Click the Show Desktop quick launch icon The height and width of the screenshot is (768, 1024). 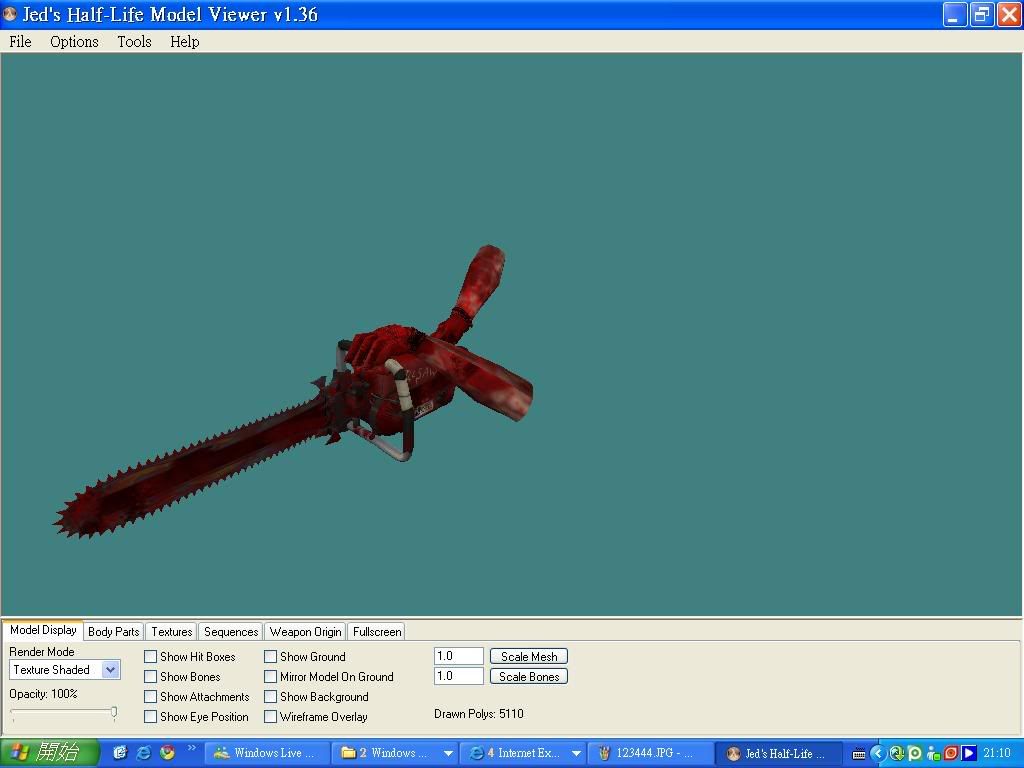[x=120, y=752]
